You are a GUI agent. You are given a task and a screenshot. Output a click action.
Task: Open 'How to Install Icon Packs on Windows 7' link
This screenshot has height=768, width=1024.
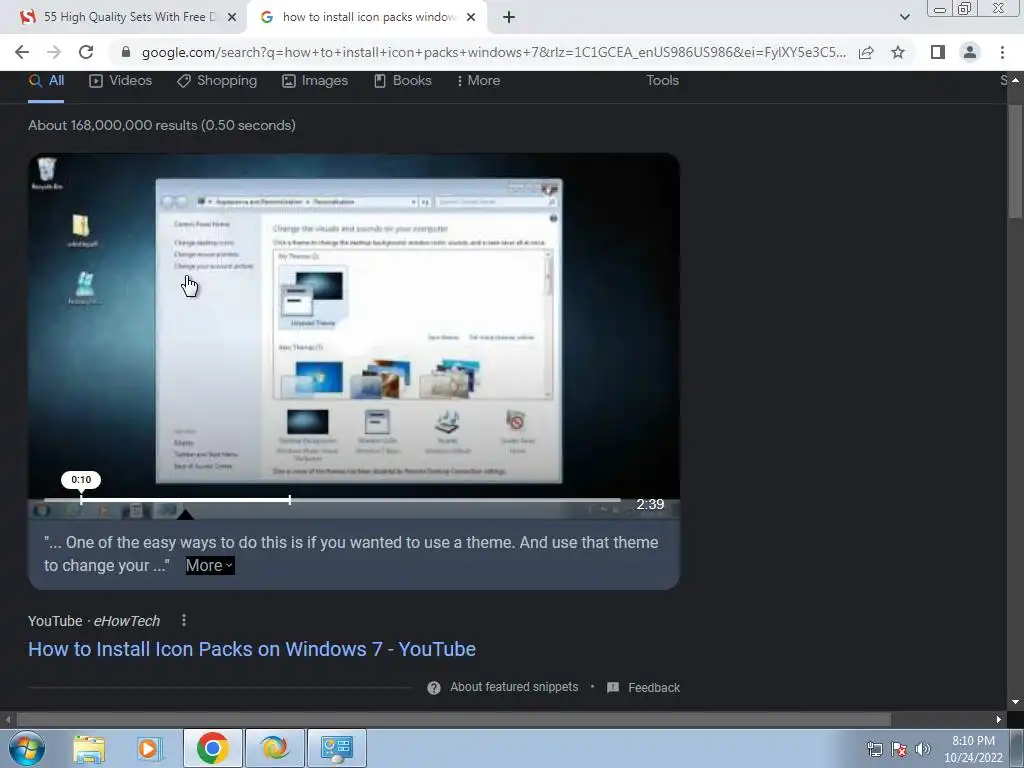pos(251,649)
